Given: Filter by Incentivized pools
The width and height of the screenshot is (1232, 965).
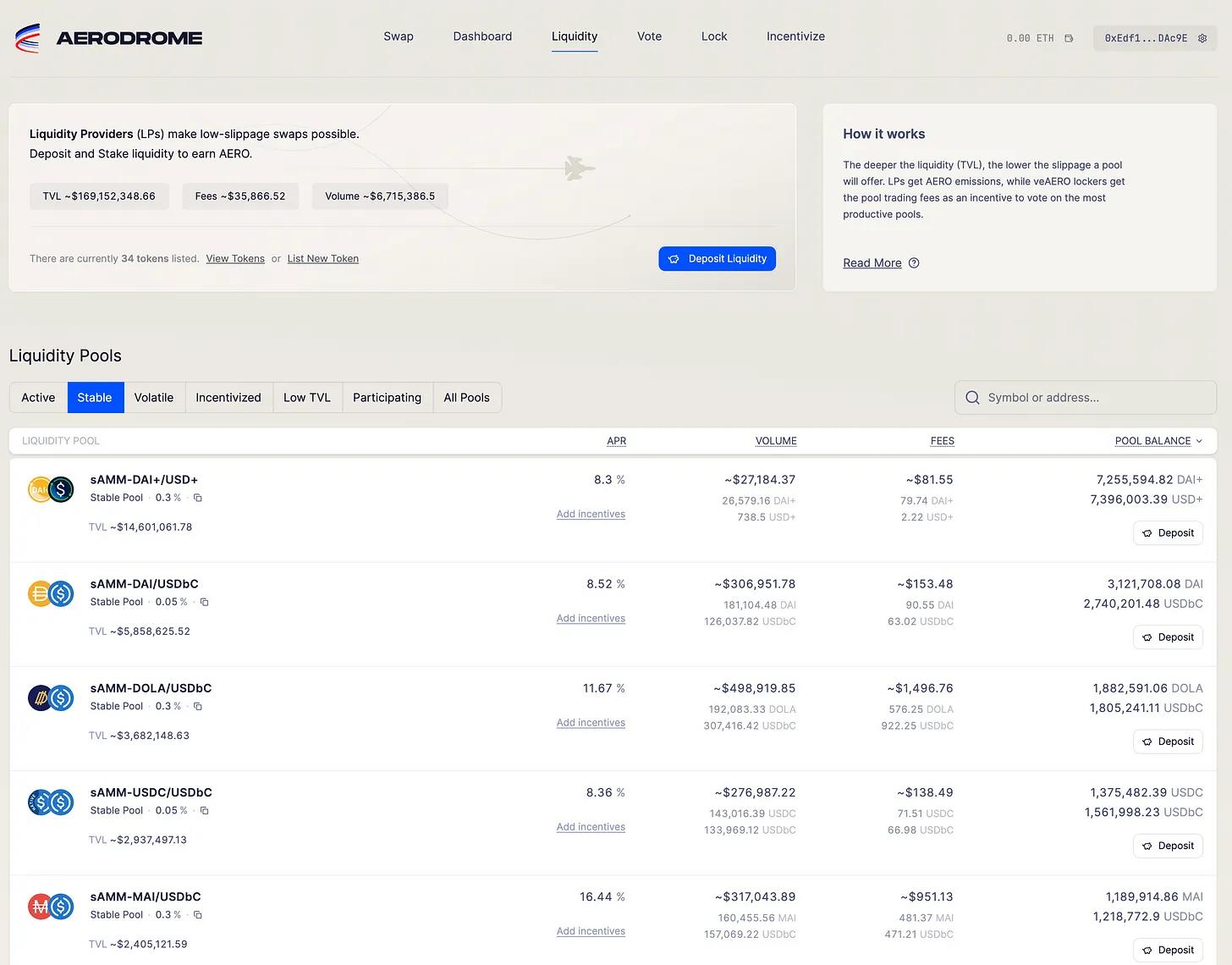Looking at the screenshot, I should click(228, 398).
